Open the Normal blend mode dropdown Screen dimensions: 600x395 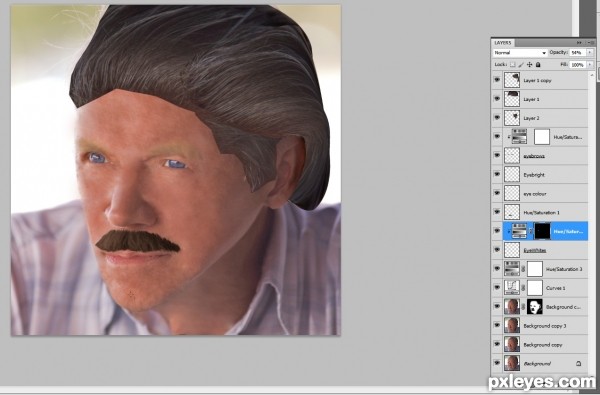point(520,52)
